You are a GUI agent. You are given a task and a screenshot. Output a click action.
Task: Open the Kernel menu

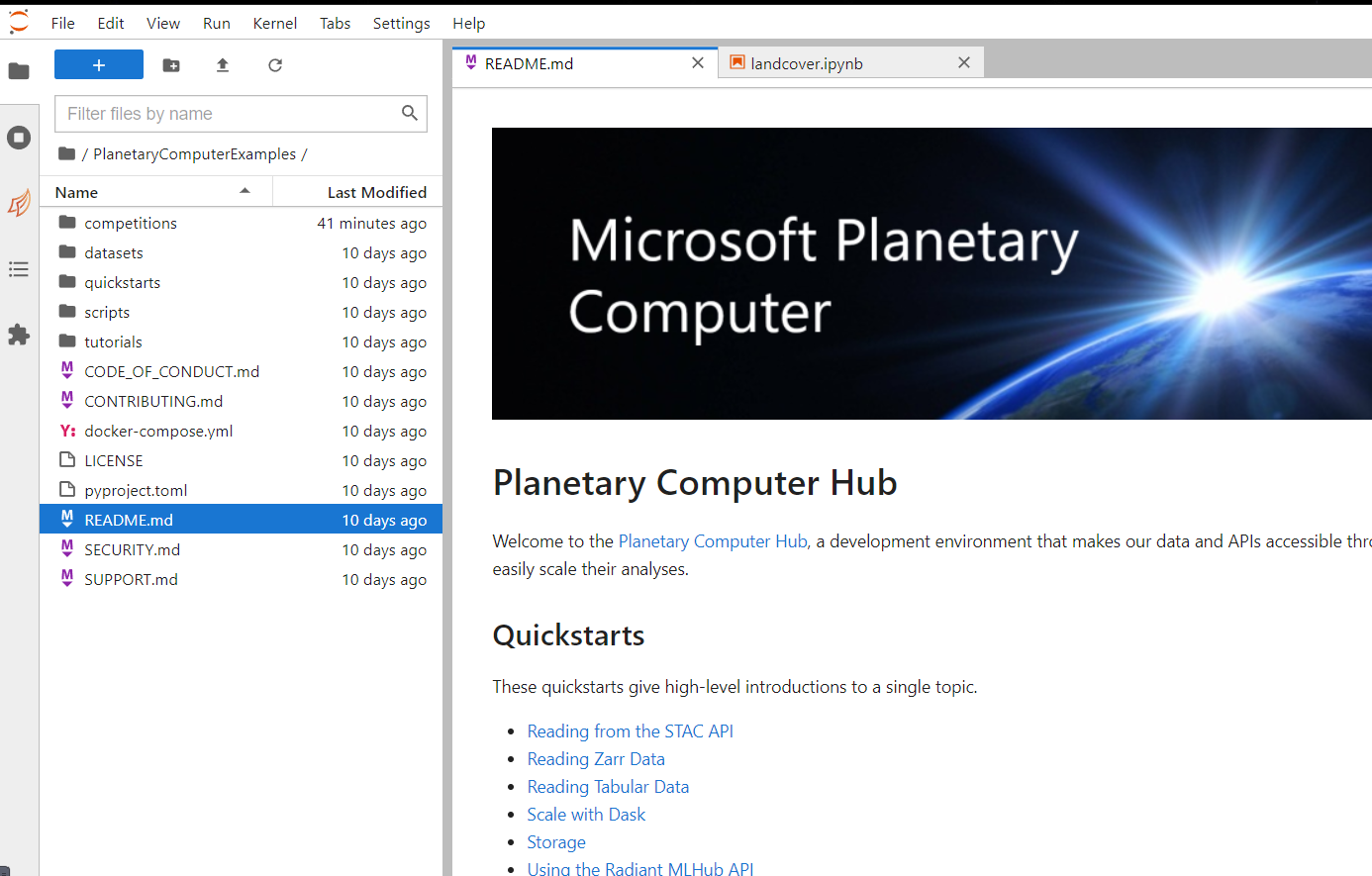tap(274, 23)
